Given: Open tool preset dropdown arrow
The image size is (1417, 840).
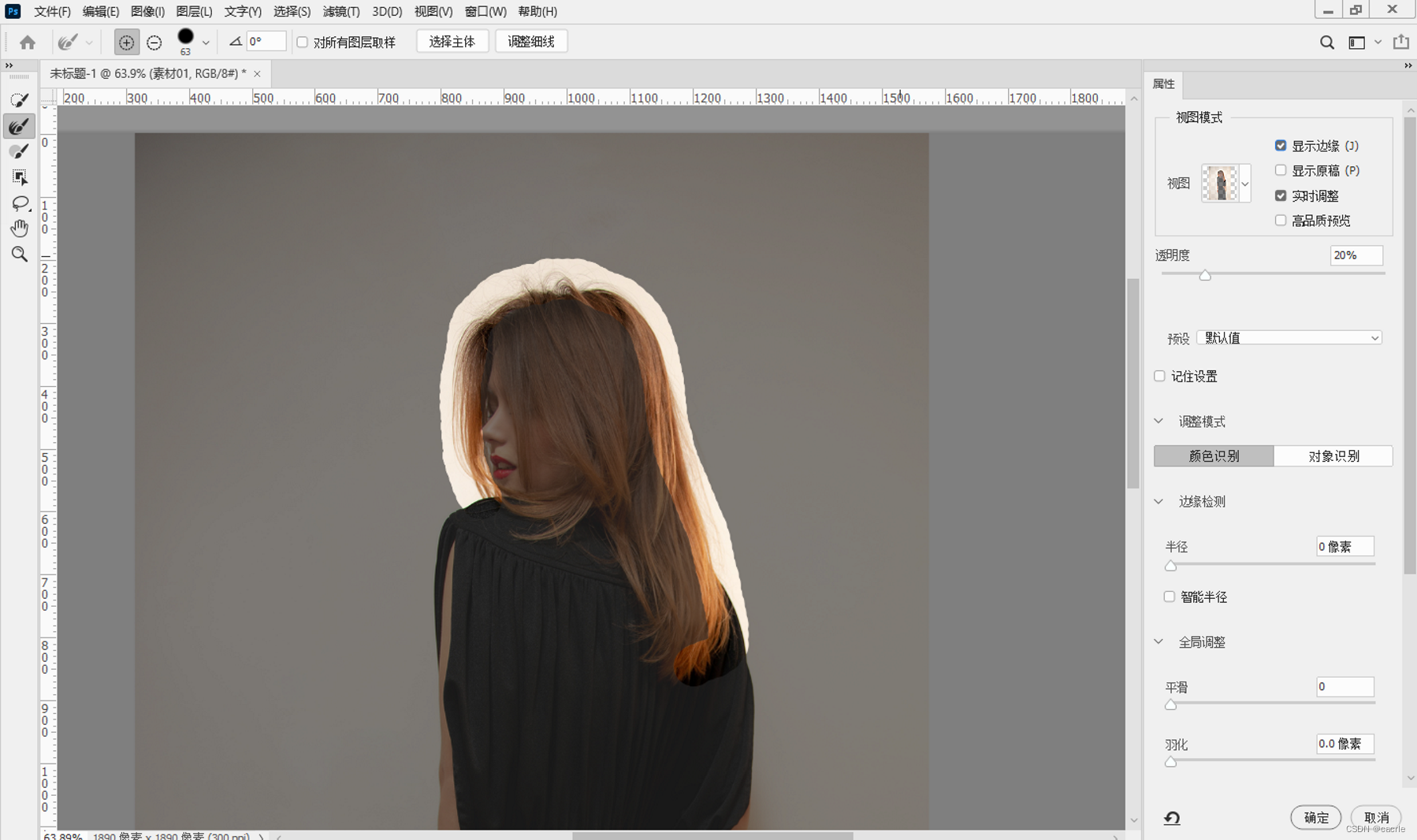Looking at the screenshot, I should [89, 43].
